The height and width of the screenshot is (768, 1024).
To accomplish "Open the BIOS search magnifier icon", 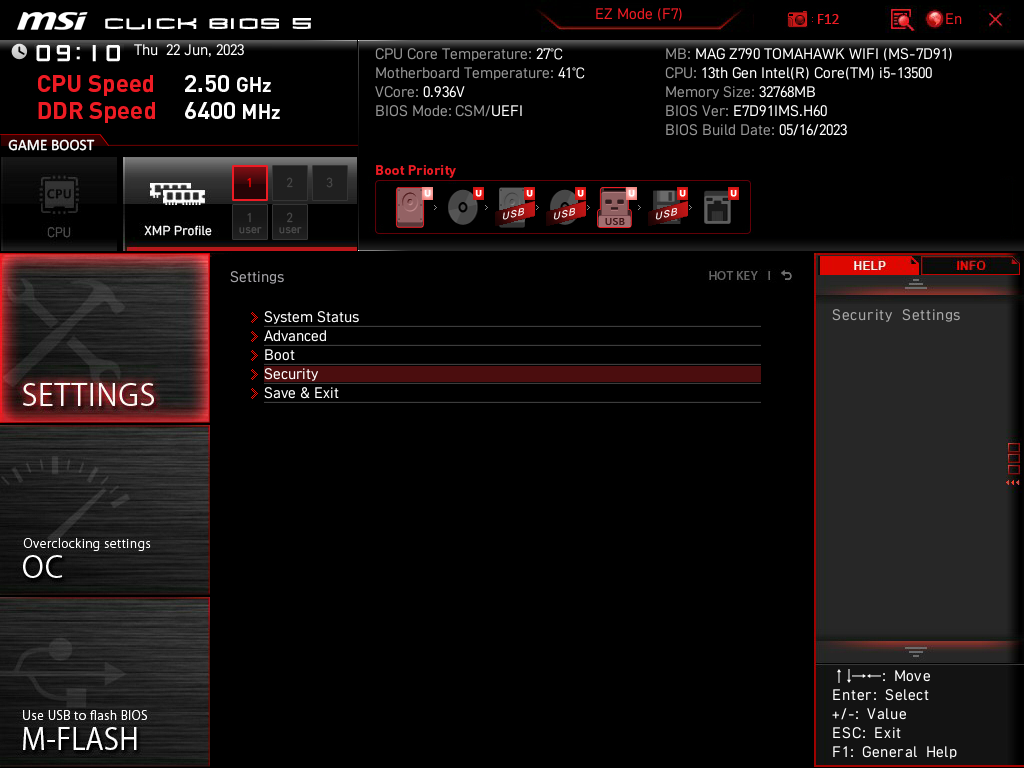I will click(x=901, y=20).
